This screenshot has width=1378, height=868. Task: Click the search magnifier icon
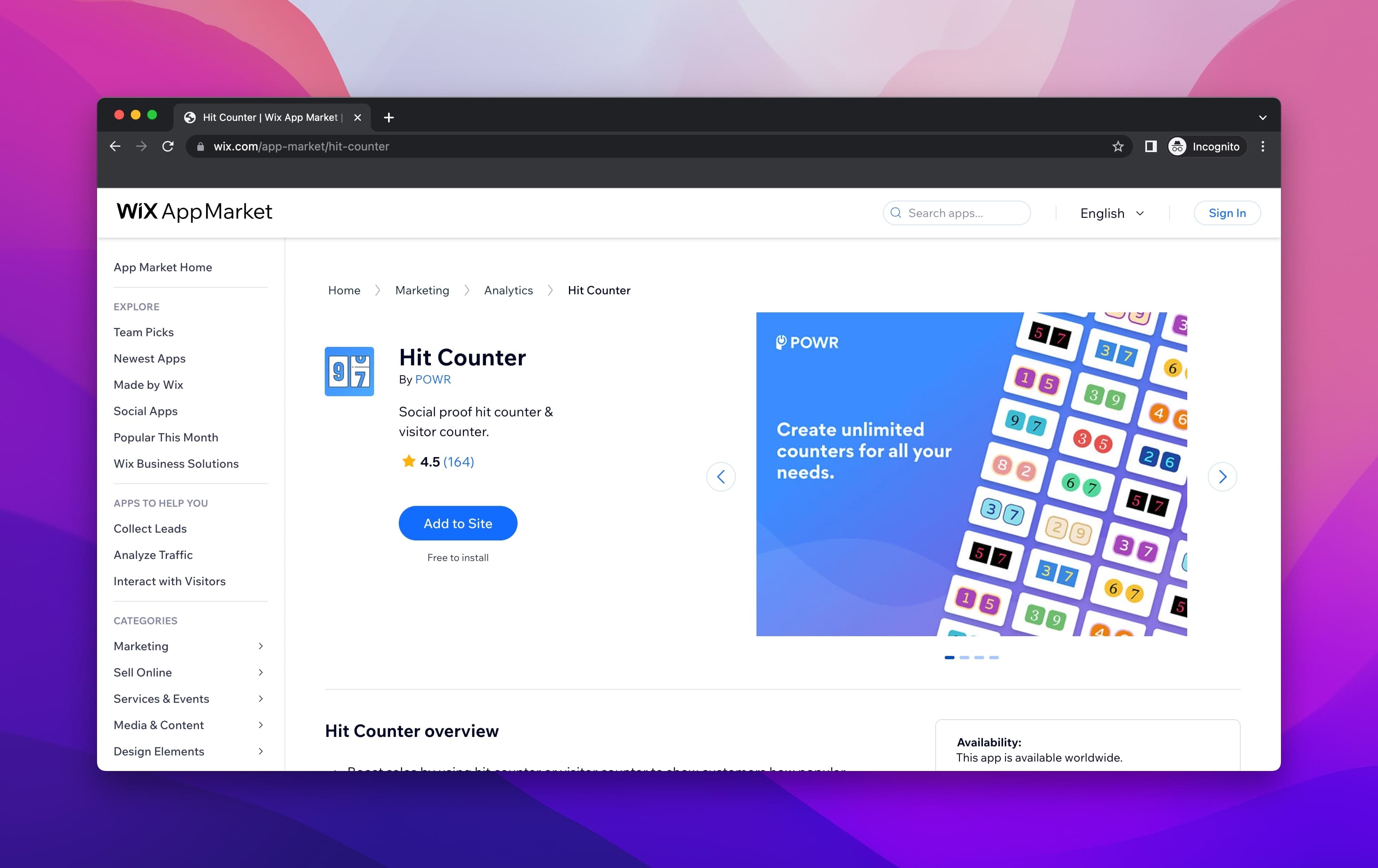[x=895, y=212]
